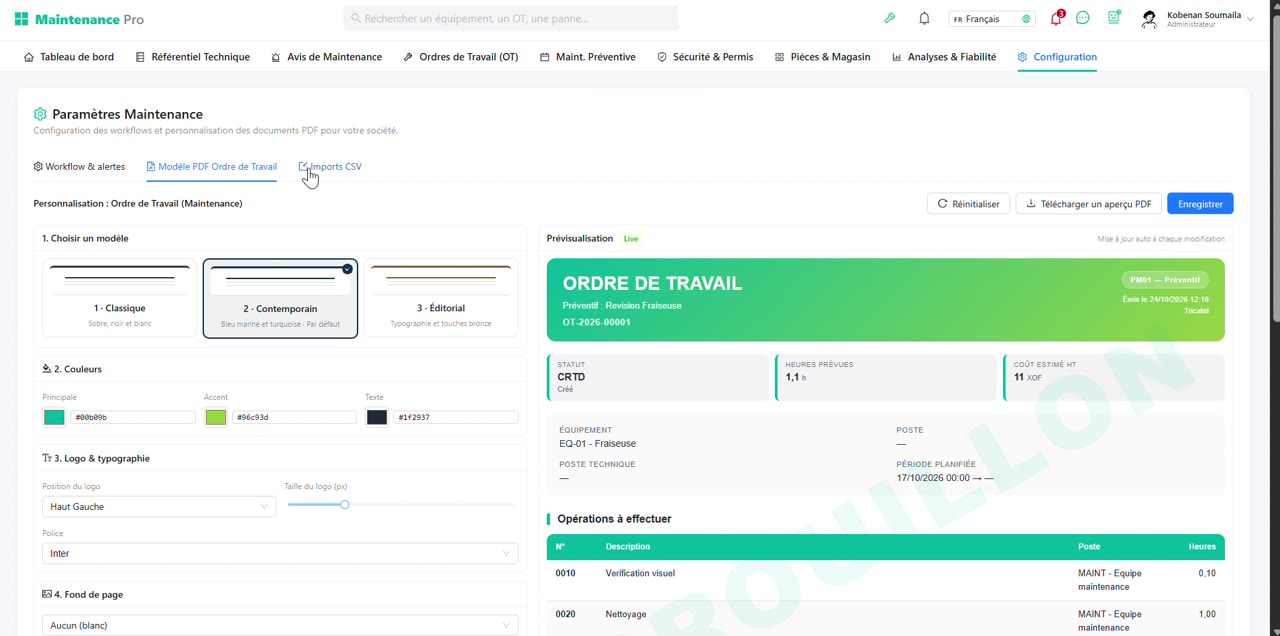Click the Ordres de Travail wrench icon
Screen dimensions: 1280x636
[408, 57]
